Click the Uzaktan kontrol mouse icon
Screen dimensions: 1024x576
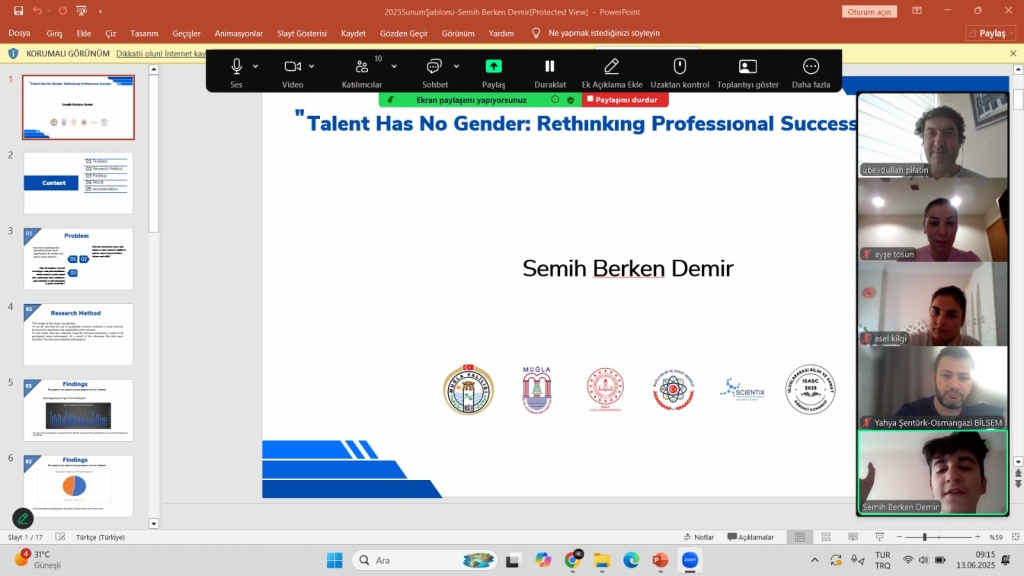(680, 67)
